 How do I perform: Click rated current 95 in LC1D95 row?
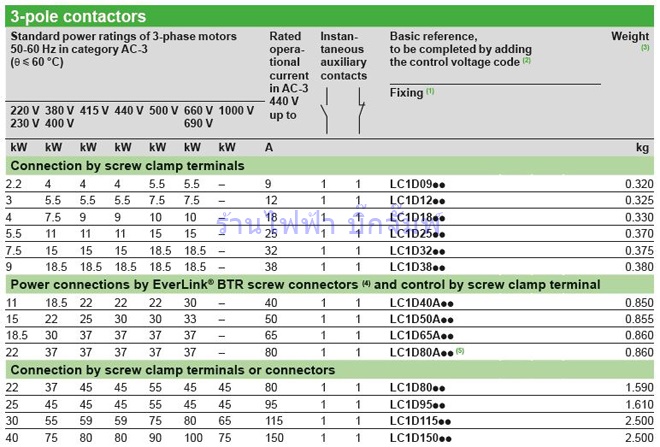click(271, 404)
